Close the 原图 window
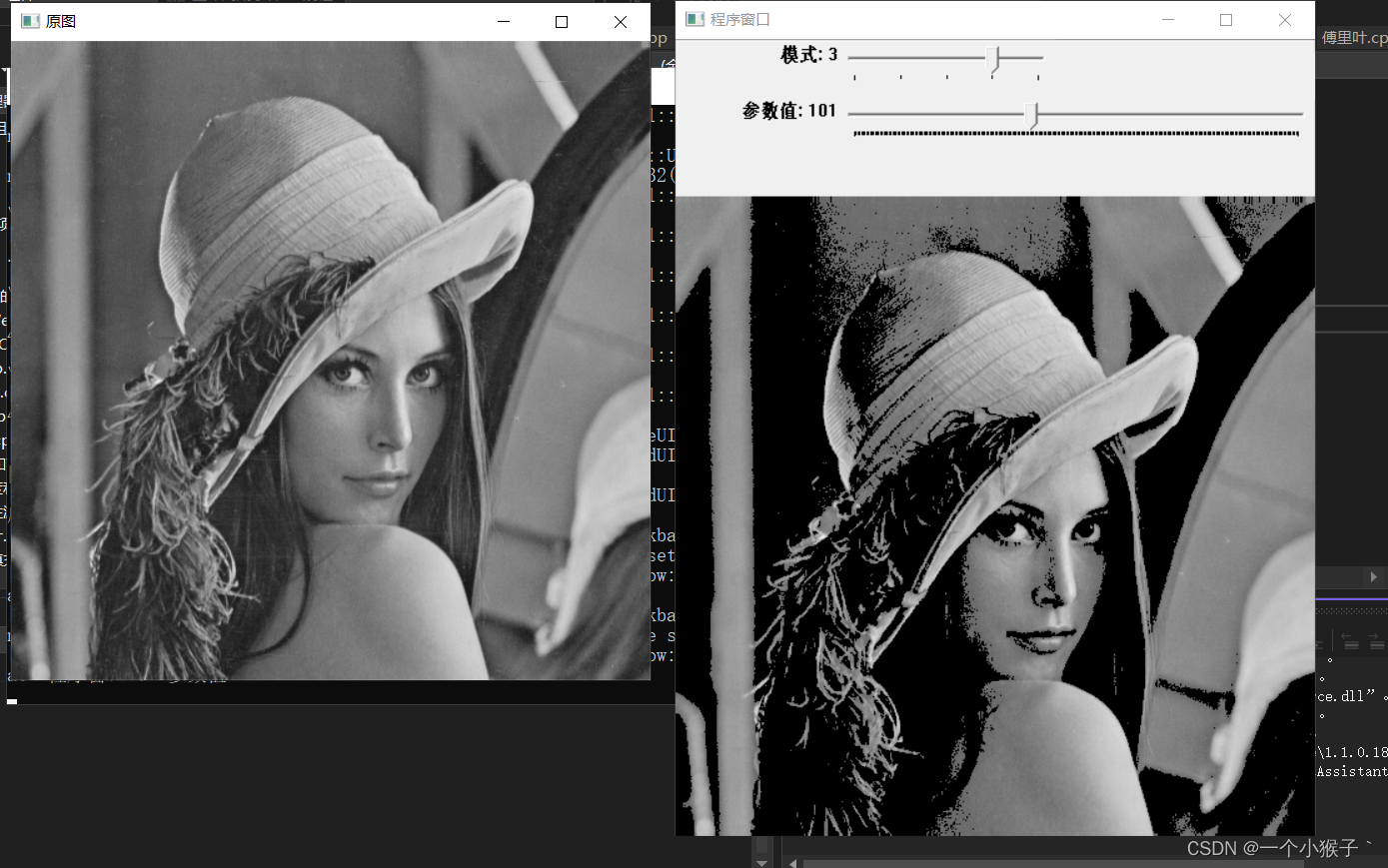 click(621, 21)
